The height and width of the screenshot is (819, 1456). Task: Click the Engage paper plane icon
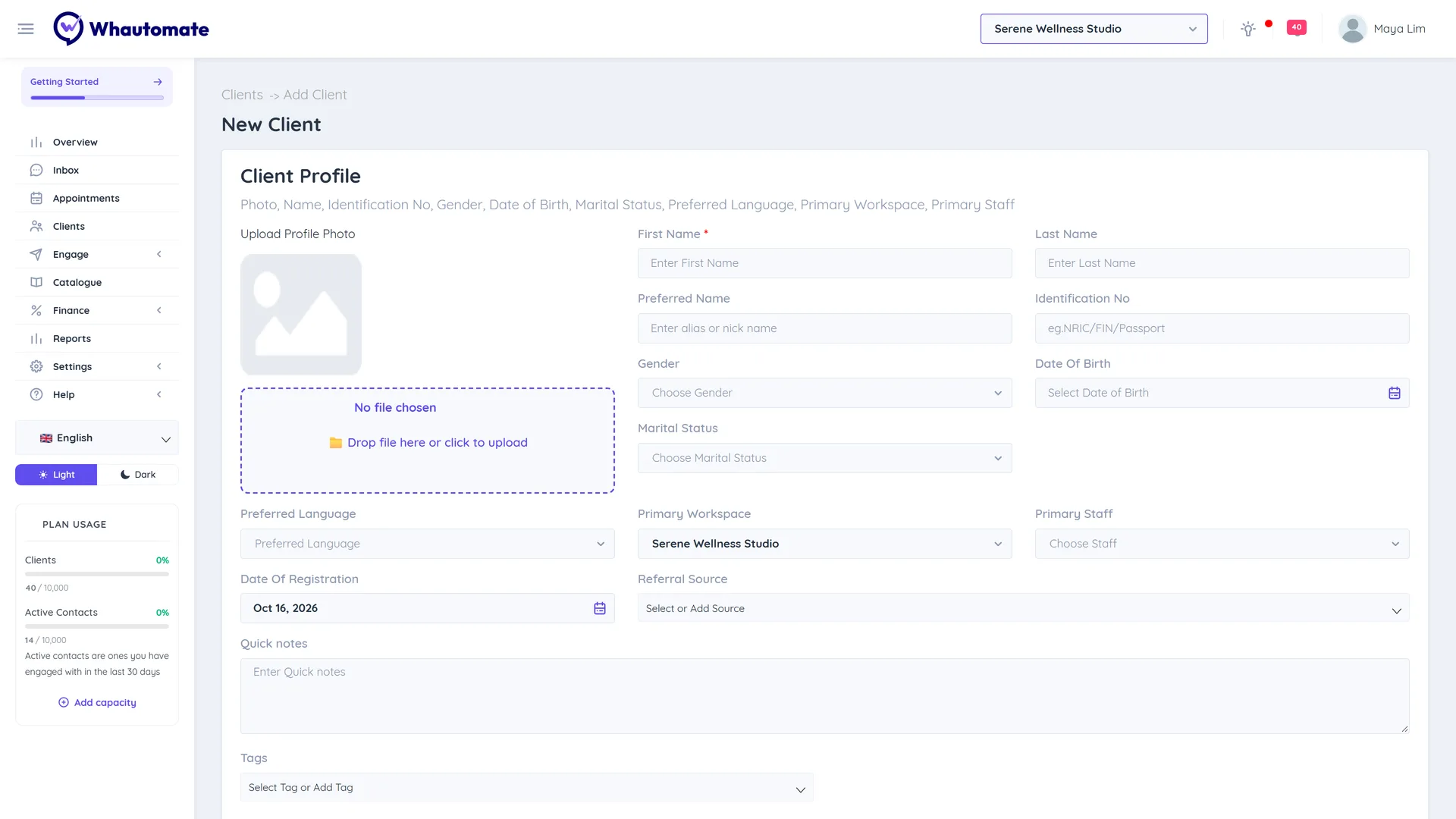(36, 255)
